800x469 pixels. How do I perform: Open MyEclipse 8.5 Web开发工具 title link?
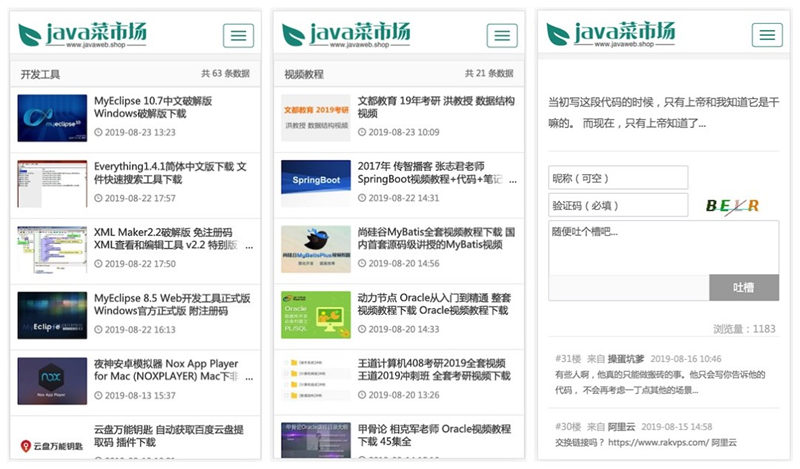pos(172,304)
